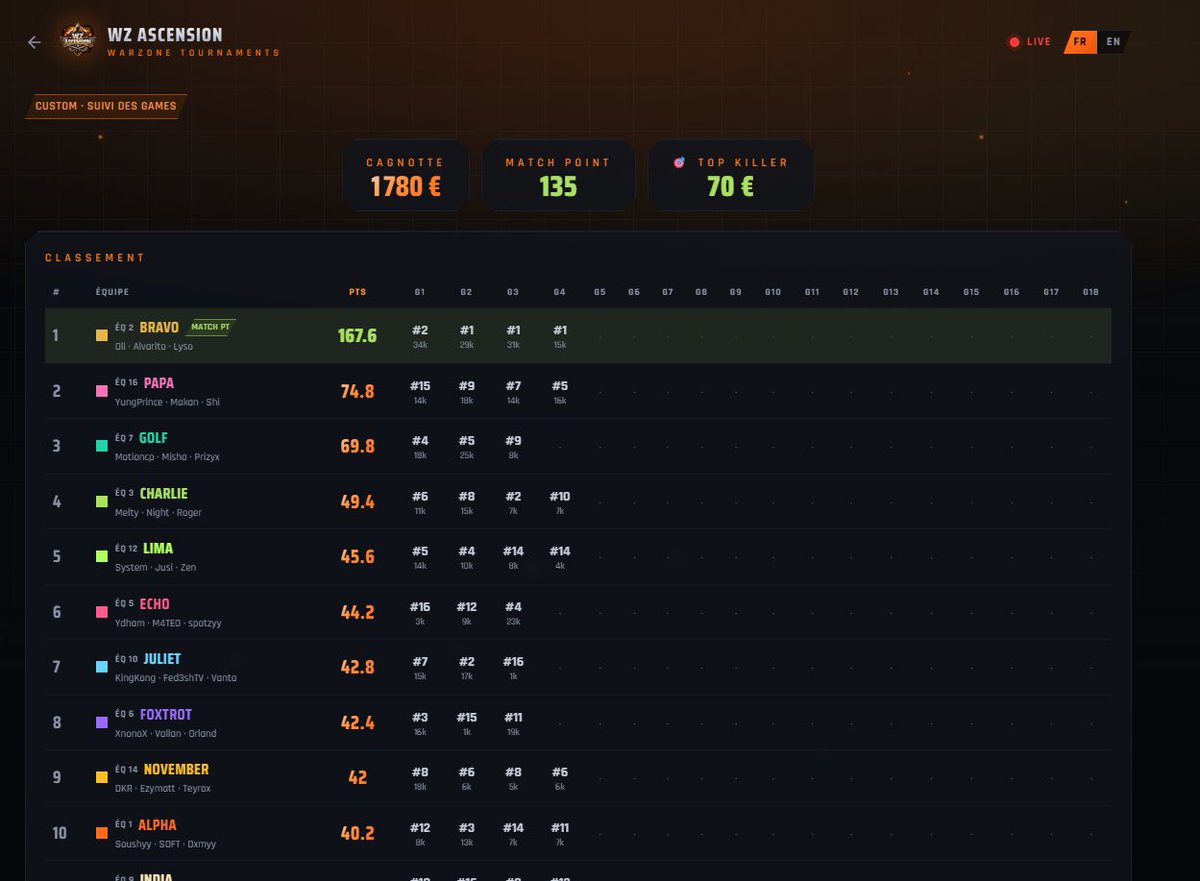The width and height of the screenshot is (1200, 881).
Task: Click November's score 42
Action: coord(357,777)
